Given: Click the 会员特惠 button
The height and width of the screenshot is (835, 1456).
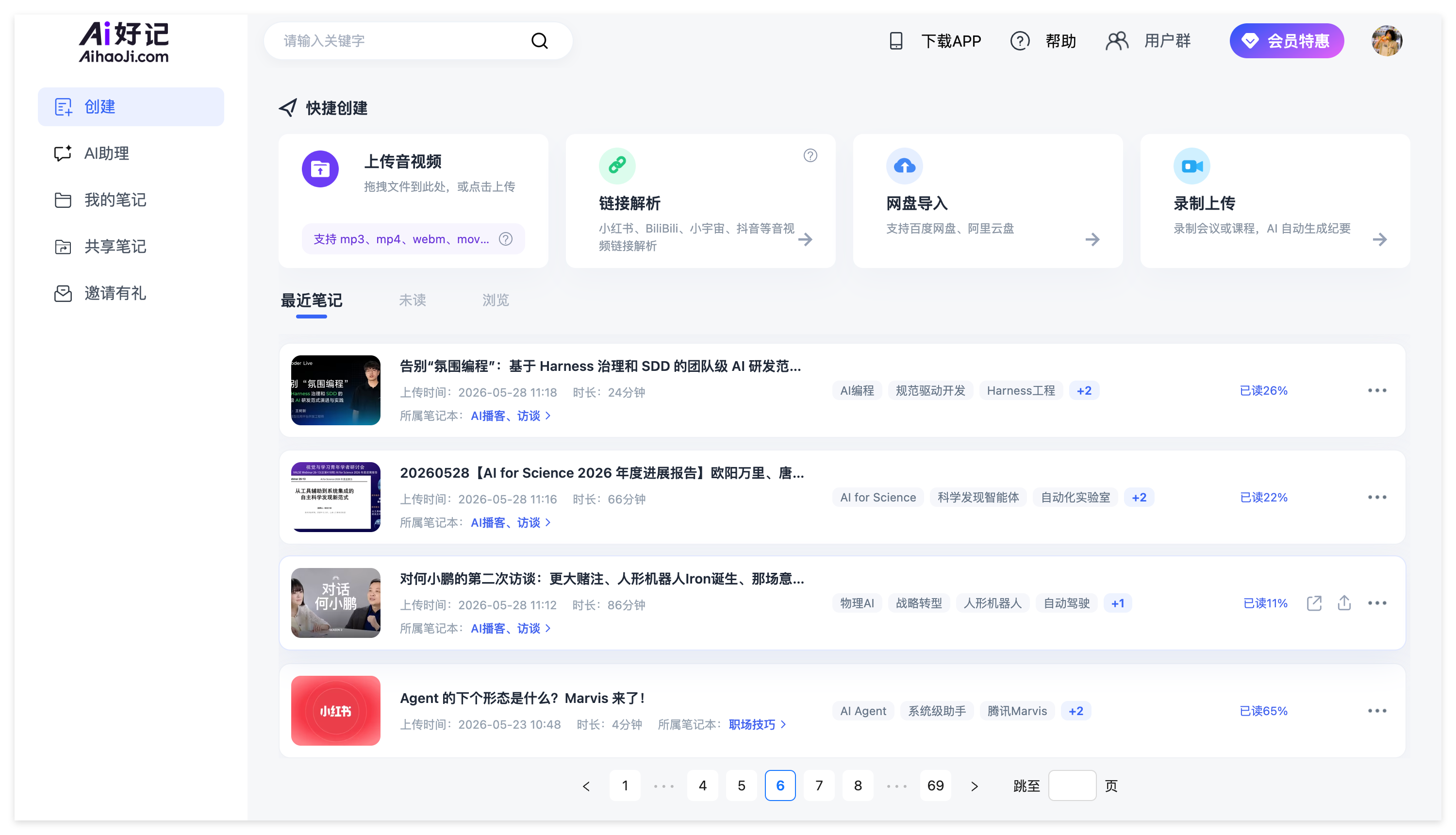Looking at the screenshot, I should pos(1286,41).
